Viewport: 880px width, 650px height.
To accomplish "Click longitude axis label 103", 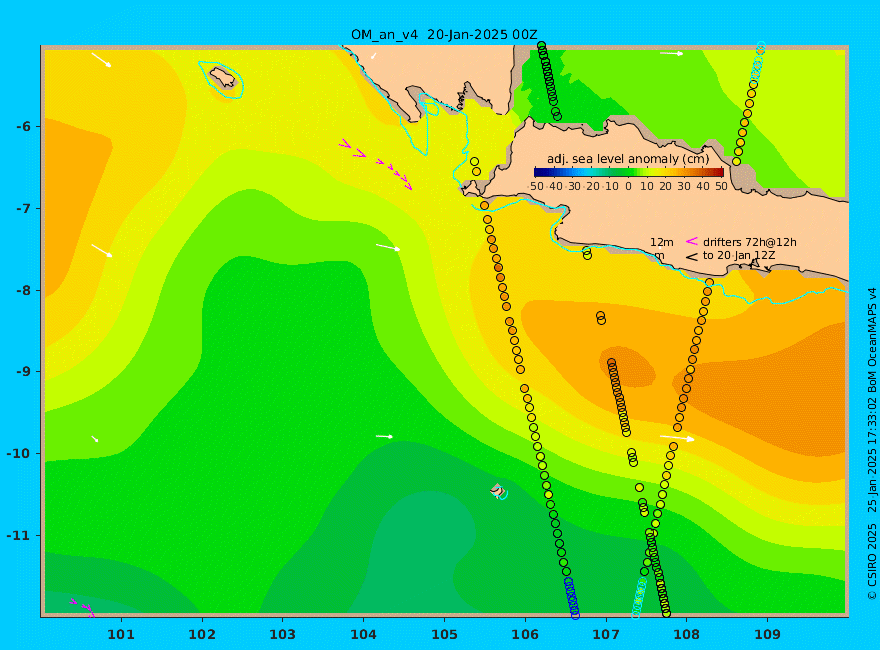I will click(282, 635).
